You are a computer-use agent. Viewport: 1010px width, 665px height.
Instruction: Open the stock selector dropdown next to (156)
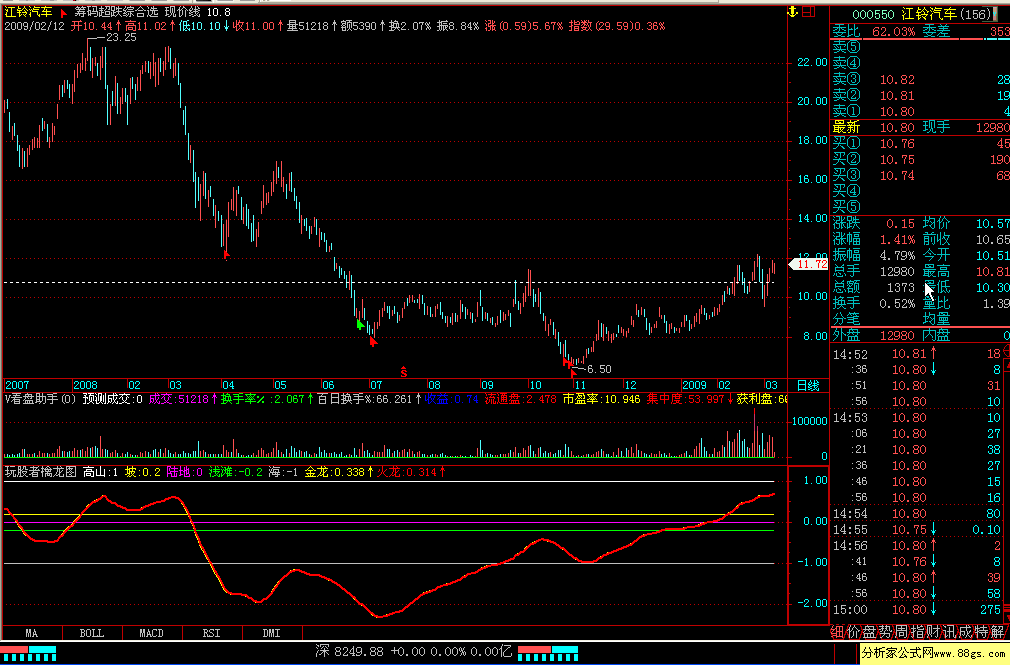click(996, 14)
